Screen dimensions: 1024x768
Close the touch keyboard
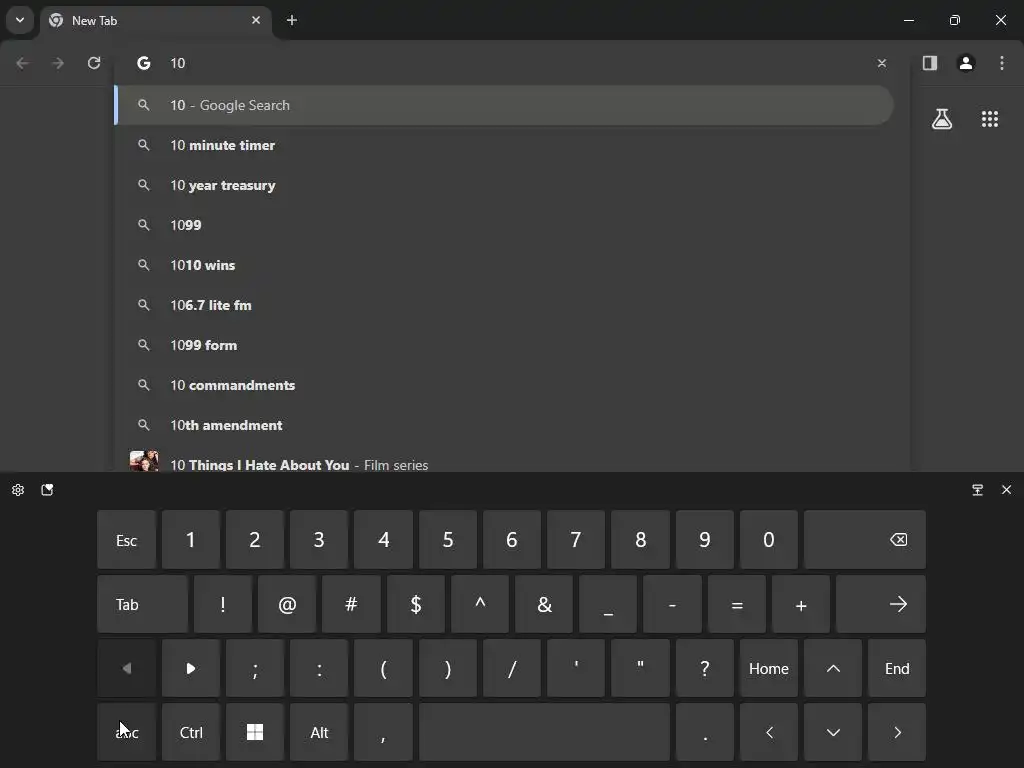coord(1006,490)
